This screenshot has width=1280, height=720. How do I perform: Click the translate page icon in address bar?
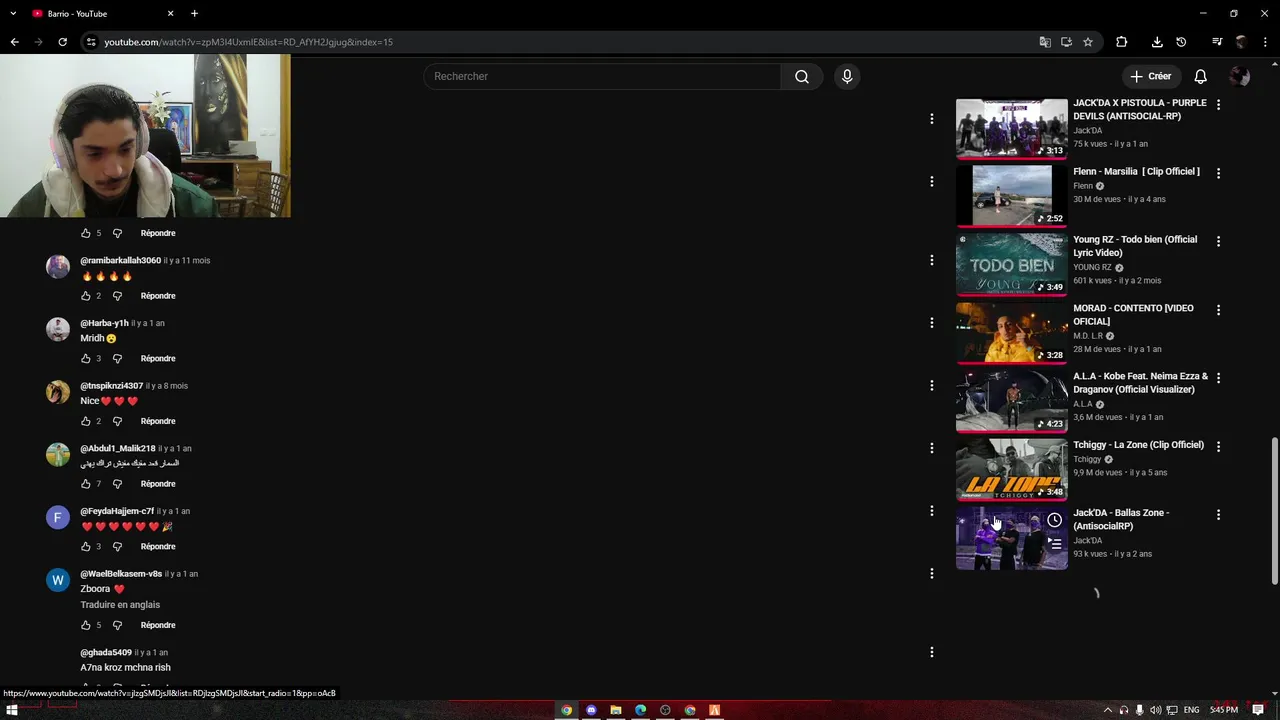(x=1045, y=42)
